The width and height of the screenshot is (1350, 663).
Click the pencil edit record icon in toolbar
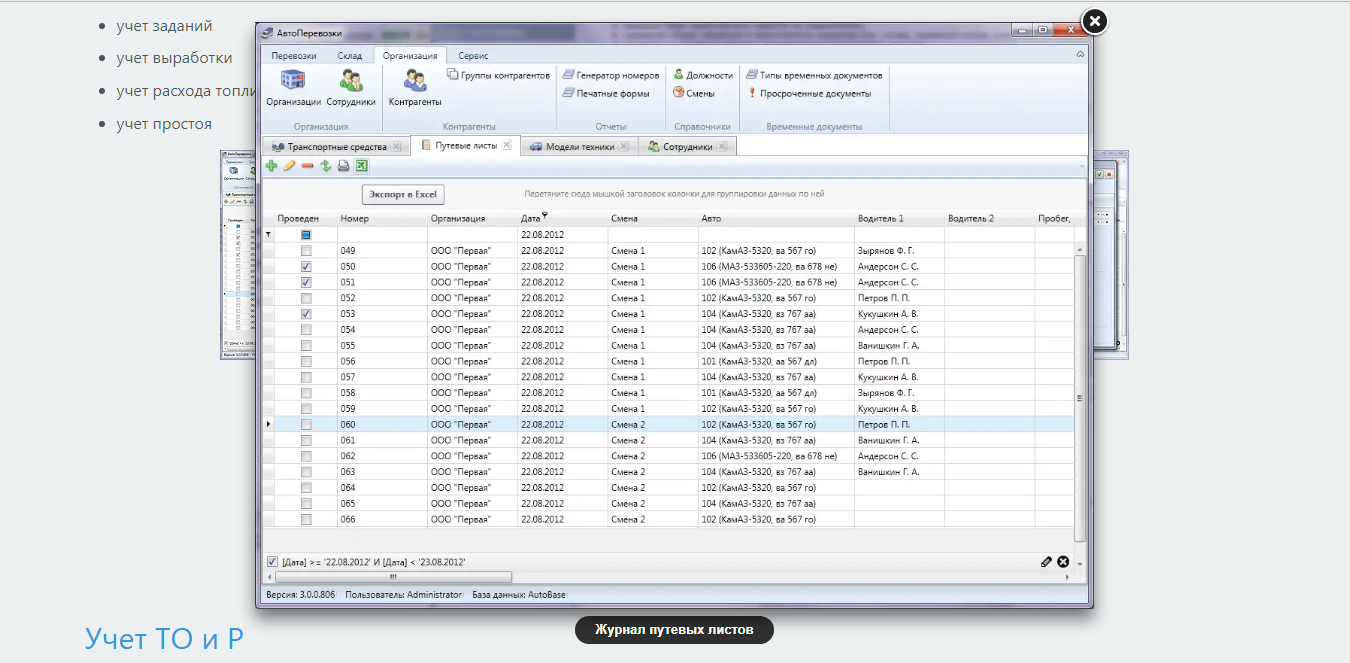(x=289, y=166)
